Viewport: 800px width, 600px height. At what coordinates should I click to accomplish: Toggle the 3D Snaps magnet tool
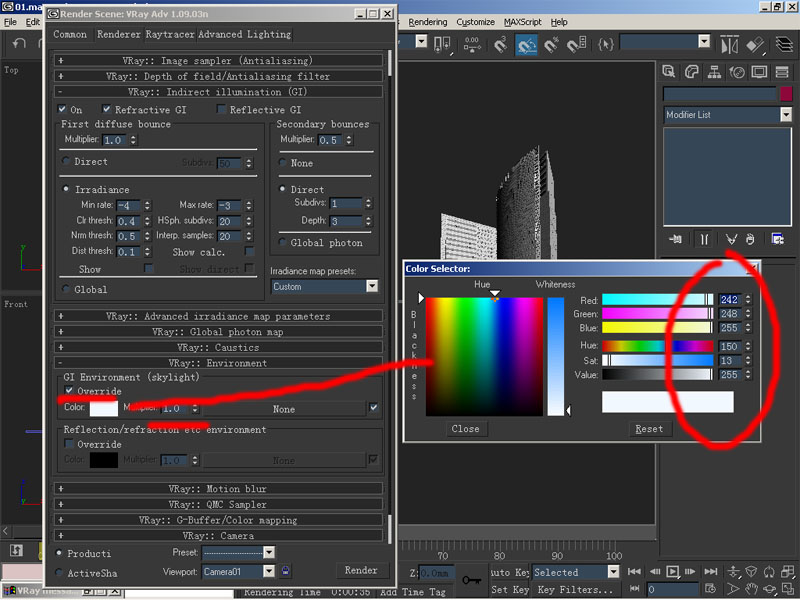(x=501, y=45)
